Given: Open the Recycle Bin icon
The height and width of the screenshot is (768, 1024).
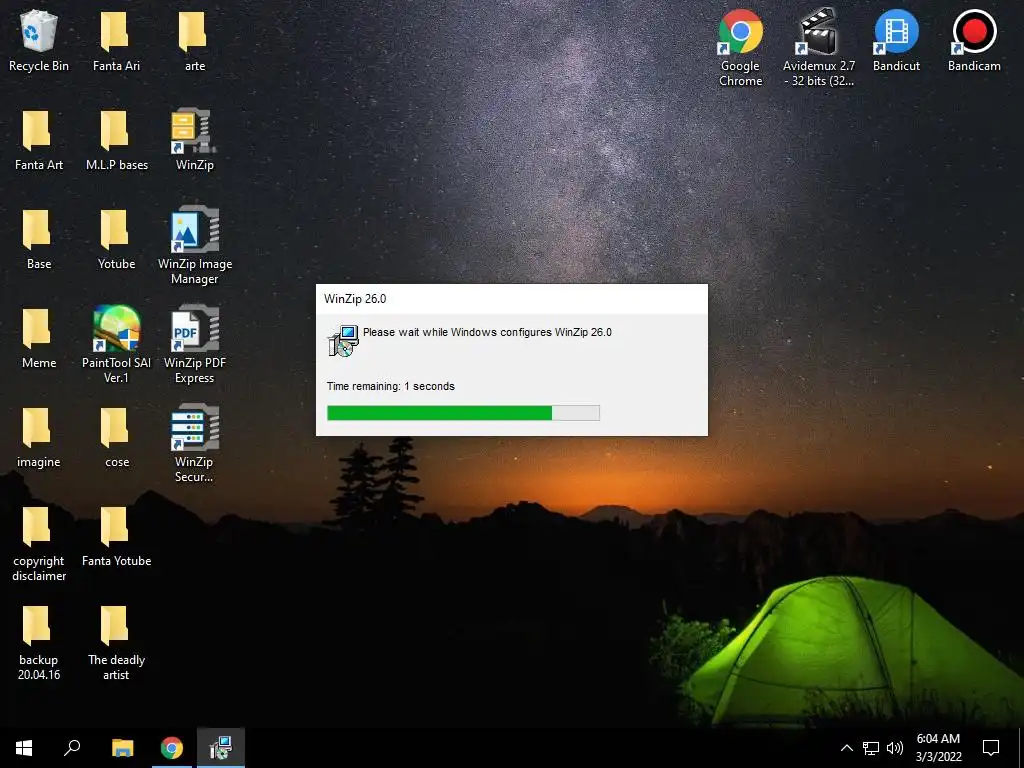Looking at the screenshot, I should click(x=39, y=40).
